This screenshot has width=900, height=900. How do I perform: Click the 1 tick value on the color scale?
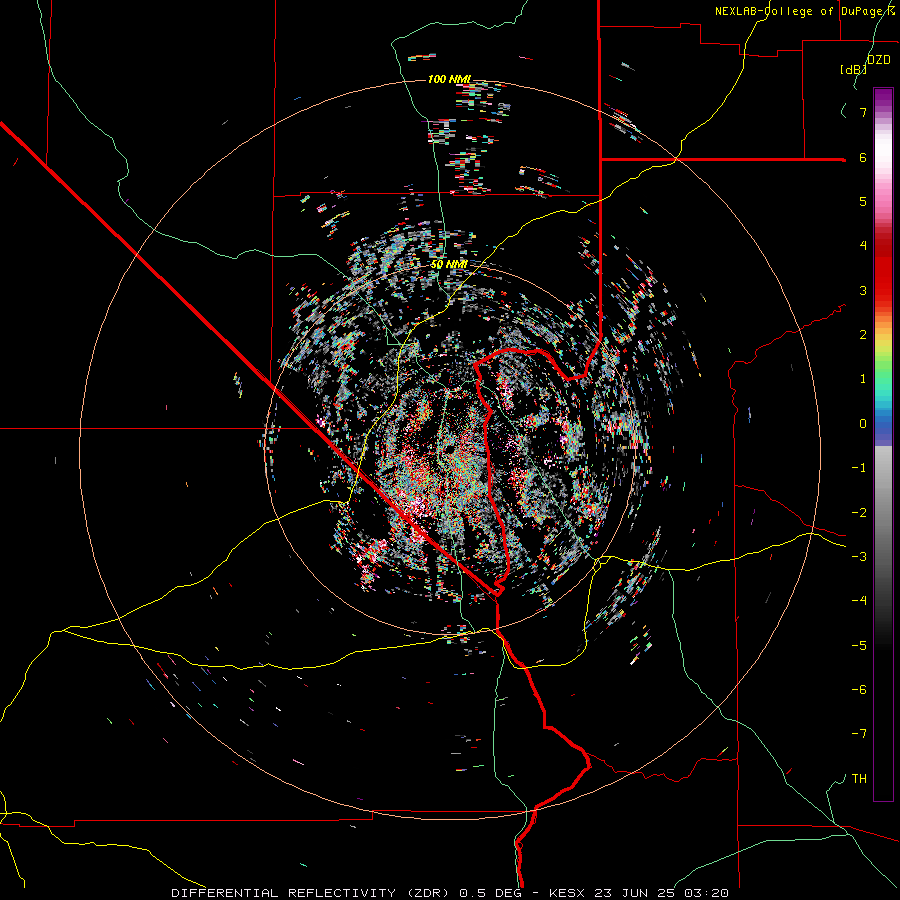[863, 379]
